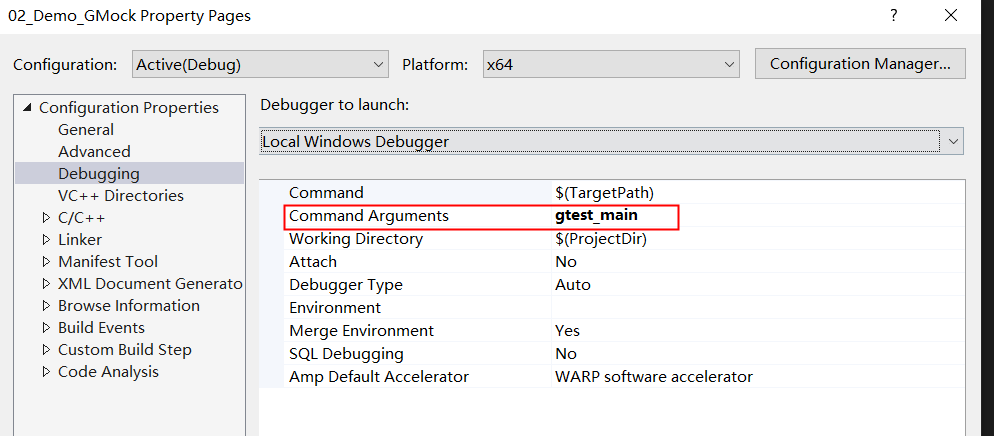The height and width of the screenshot is (436, 994).
Task: Select the Configuration Properties tree label
Action: point(129,108)
